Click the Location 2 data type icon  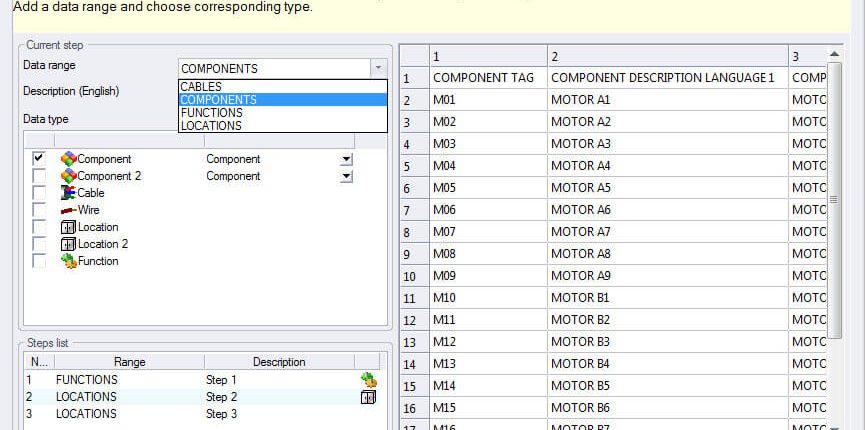tap(68, 244)
